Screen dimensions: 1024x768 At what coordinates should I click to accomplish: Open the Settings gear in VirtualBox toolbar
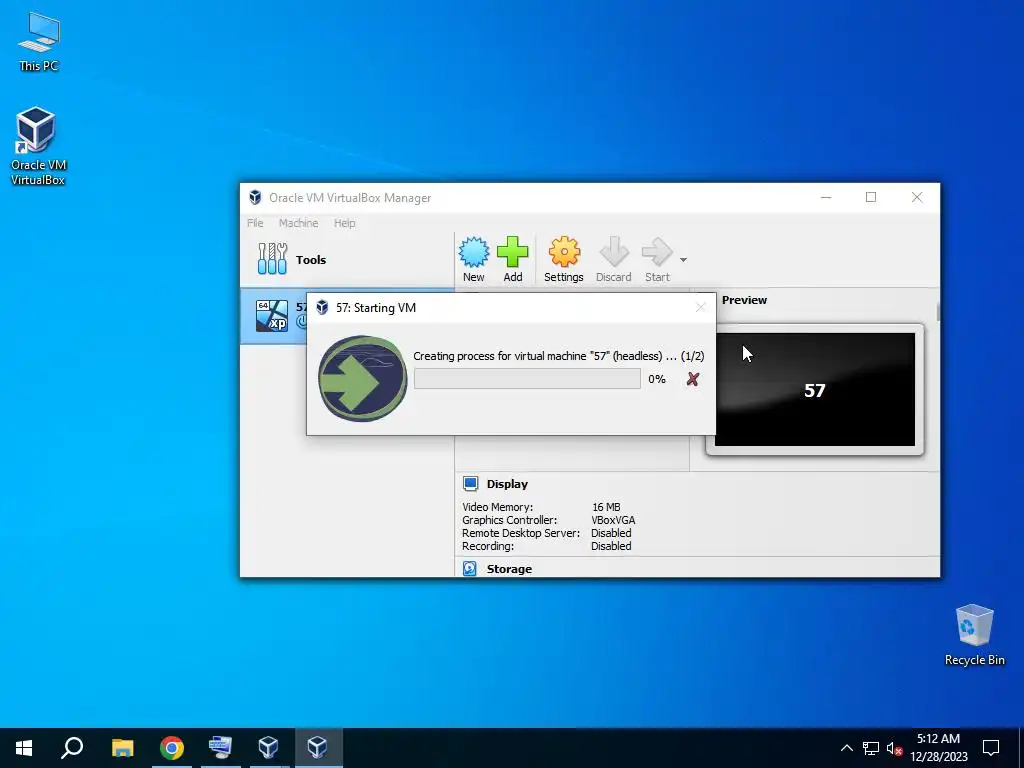[x=564, y=259]
